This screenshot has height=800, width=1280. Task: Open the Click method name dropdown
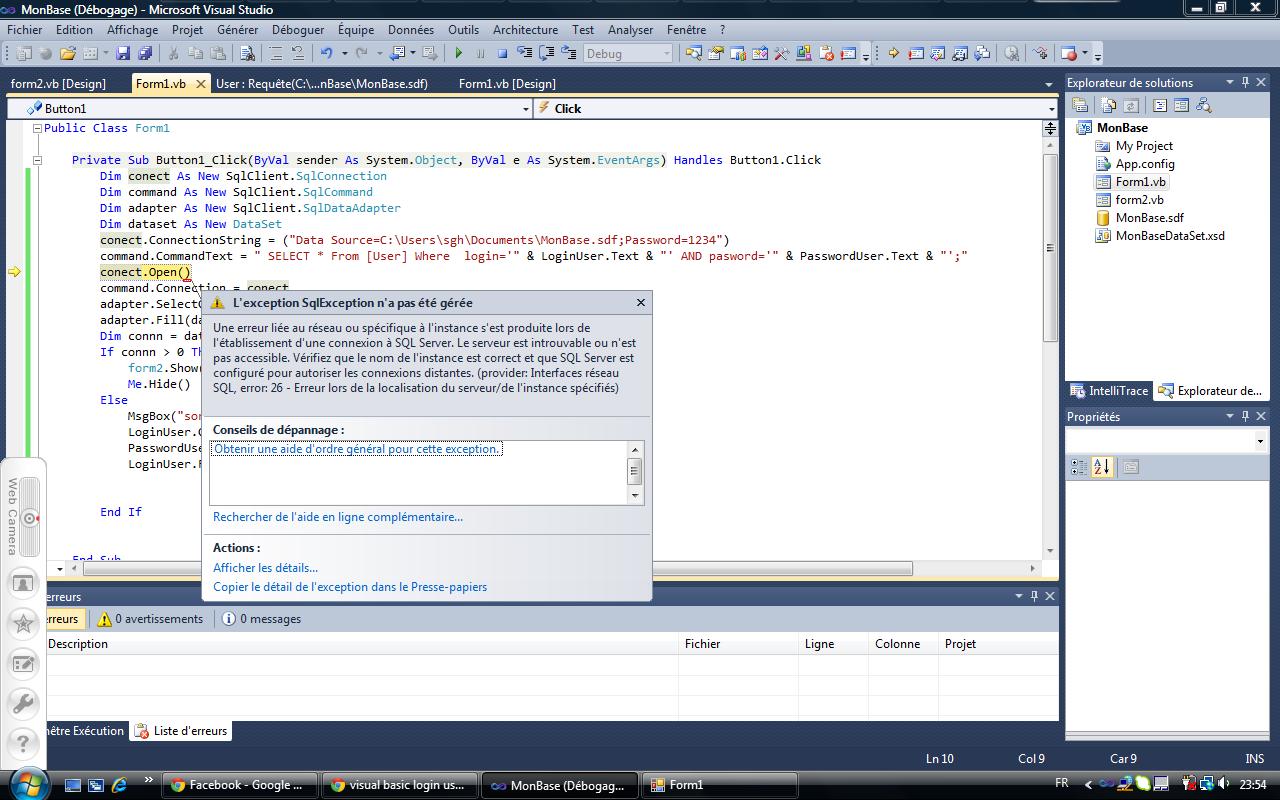pyautogui.click(x=1051, y=109)
